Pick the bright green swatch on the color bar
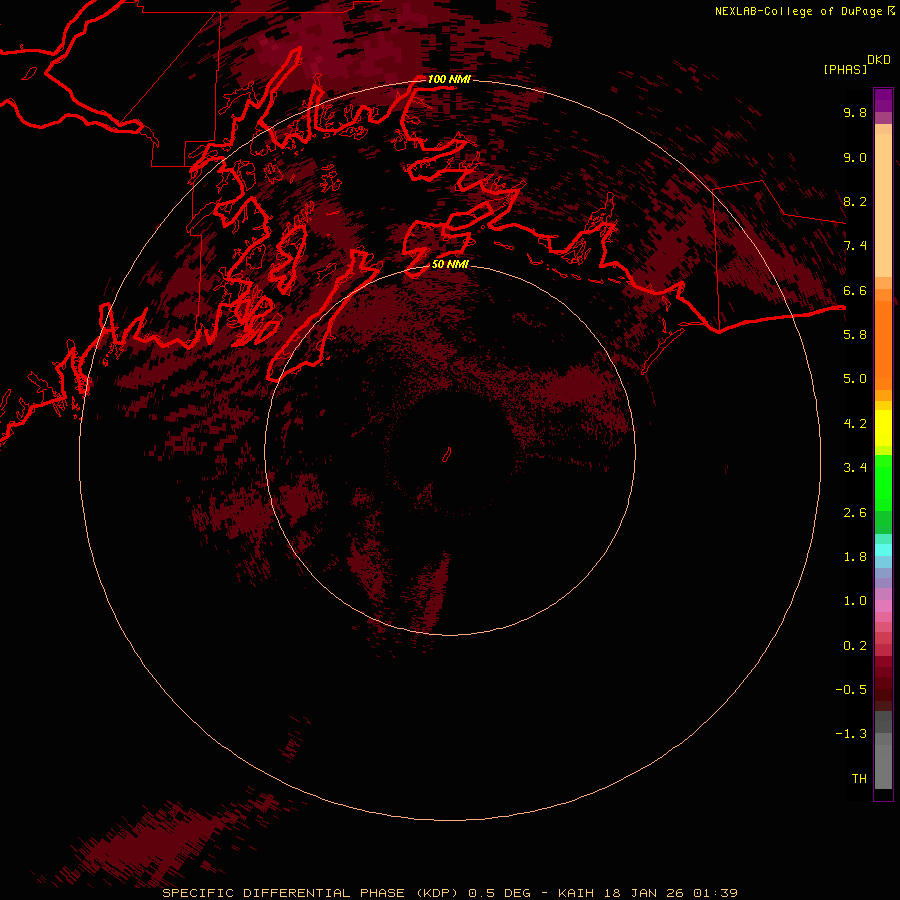This screenshot has height=900, width=900. click(883, 482)
